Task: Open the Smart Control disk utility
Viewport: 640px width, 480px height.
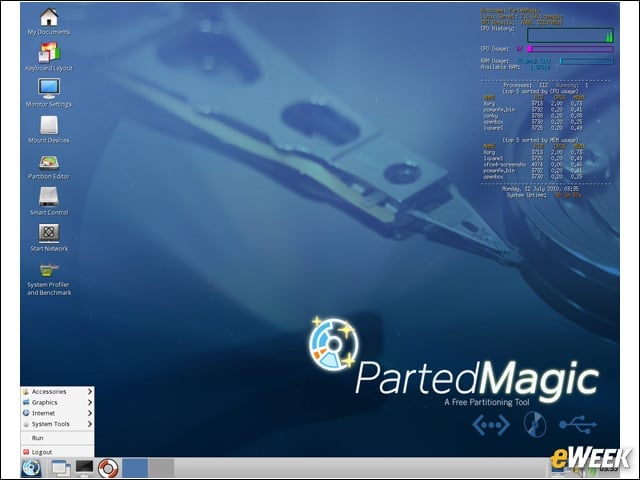Action: click(x=49, y=201)
